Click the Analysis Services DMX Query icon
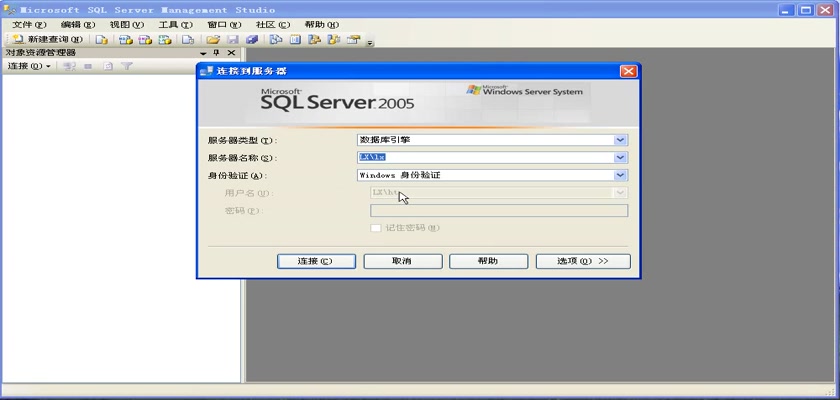The image size is (840, 400). coord(145,40)
